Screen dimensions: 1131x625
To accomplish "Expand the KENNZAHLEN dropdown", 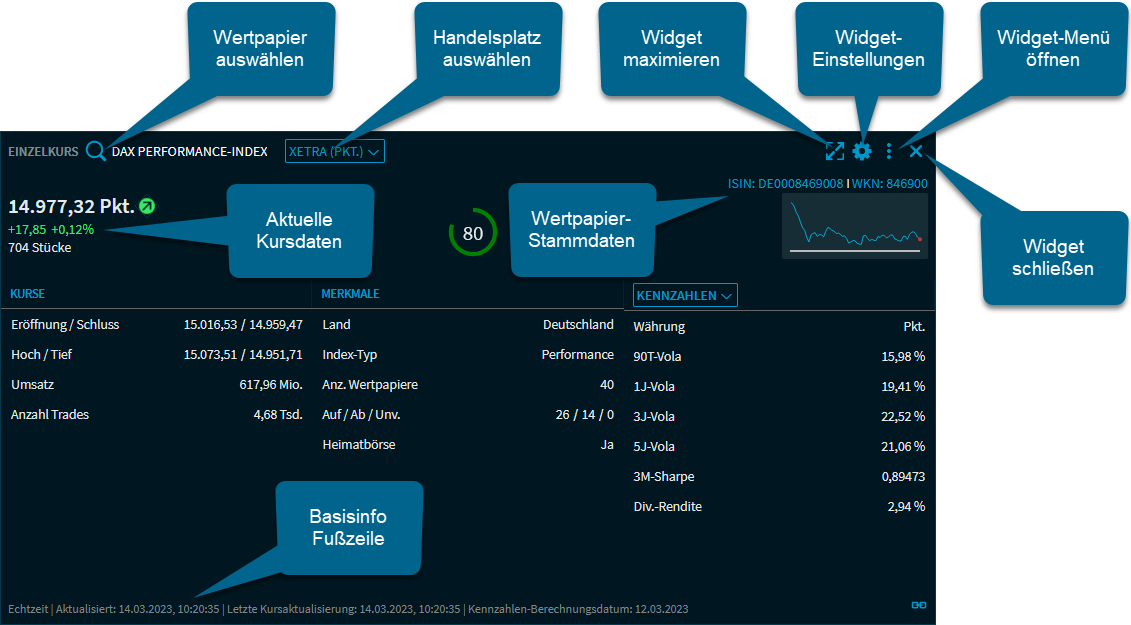I will [x=685, y=295].
